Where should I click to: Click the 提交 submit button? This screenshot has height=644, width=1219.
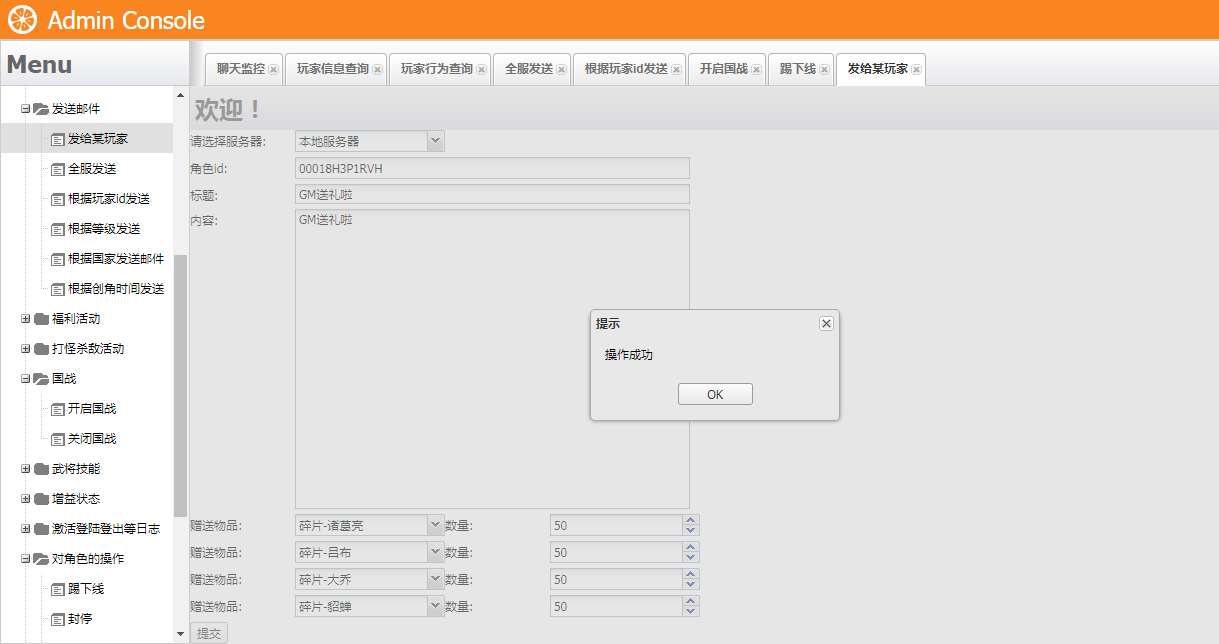[x=208, y=632]
